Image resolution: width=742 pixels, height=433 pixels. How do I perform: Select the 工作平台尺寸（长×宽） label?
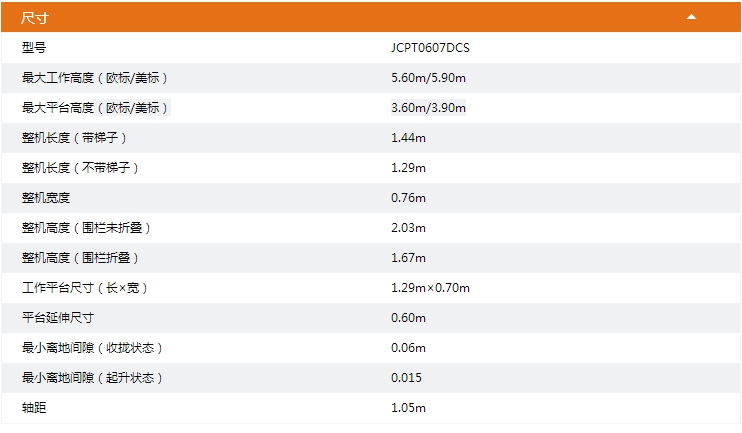click(85, 288)
